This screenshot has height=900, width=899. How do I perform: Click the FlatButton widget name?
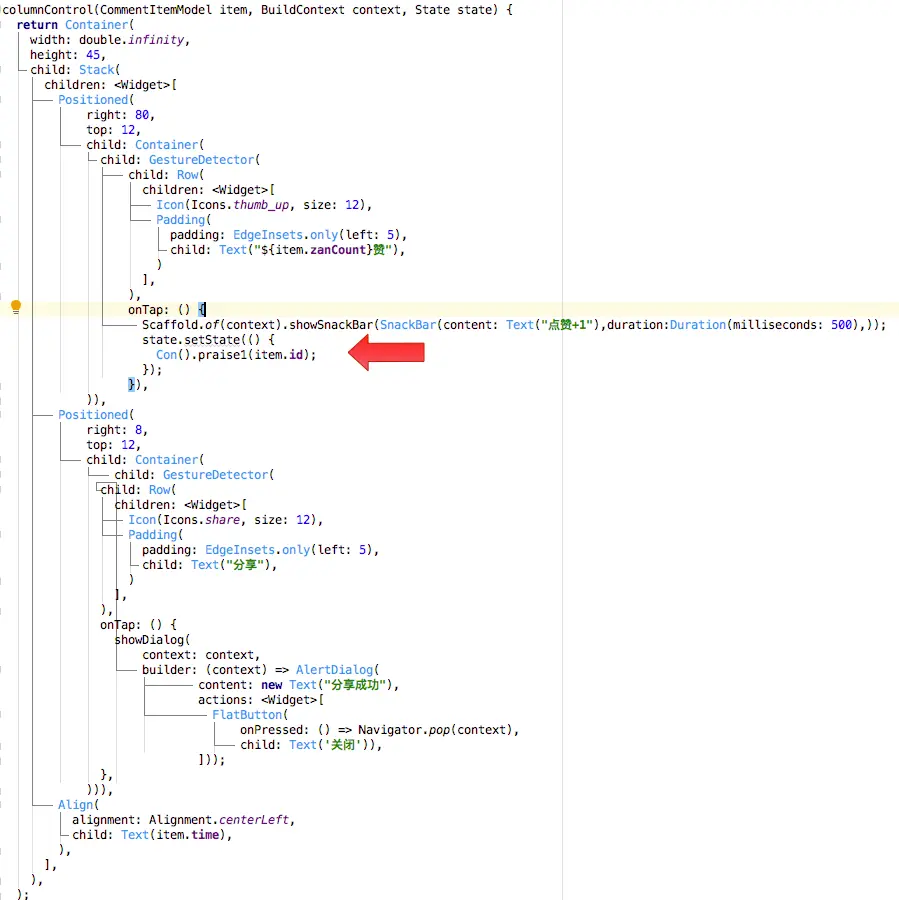(x=247, y=714)
